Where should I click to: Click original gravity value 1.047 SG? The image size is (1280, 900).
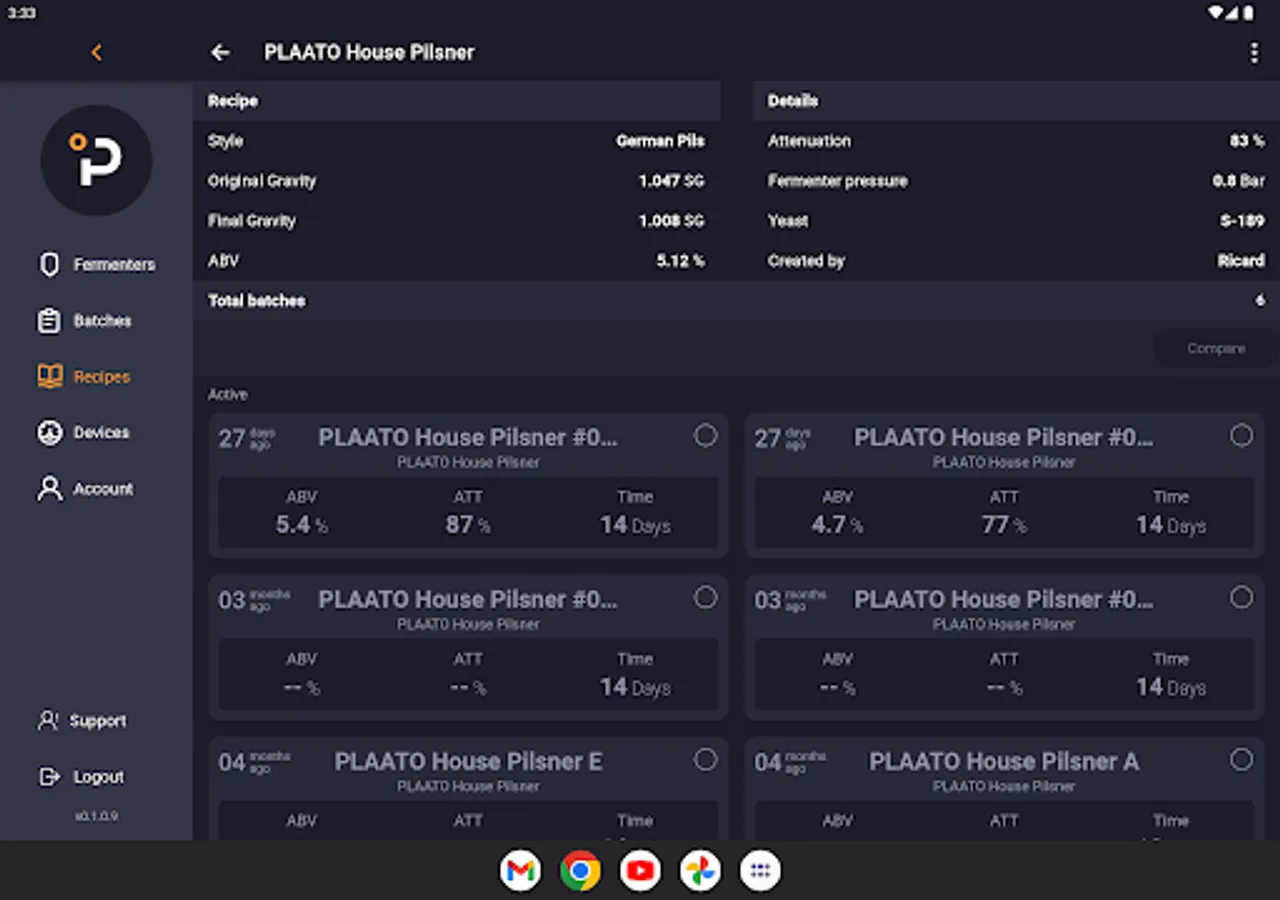point(672,181)
